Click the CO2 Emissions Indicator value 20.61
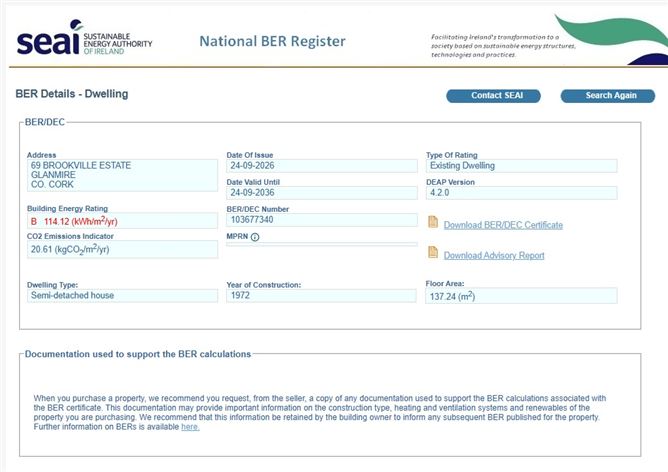 [x=122, y=249]
